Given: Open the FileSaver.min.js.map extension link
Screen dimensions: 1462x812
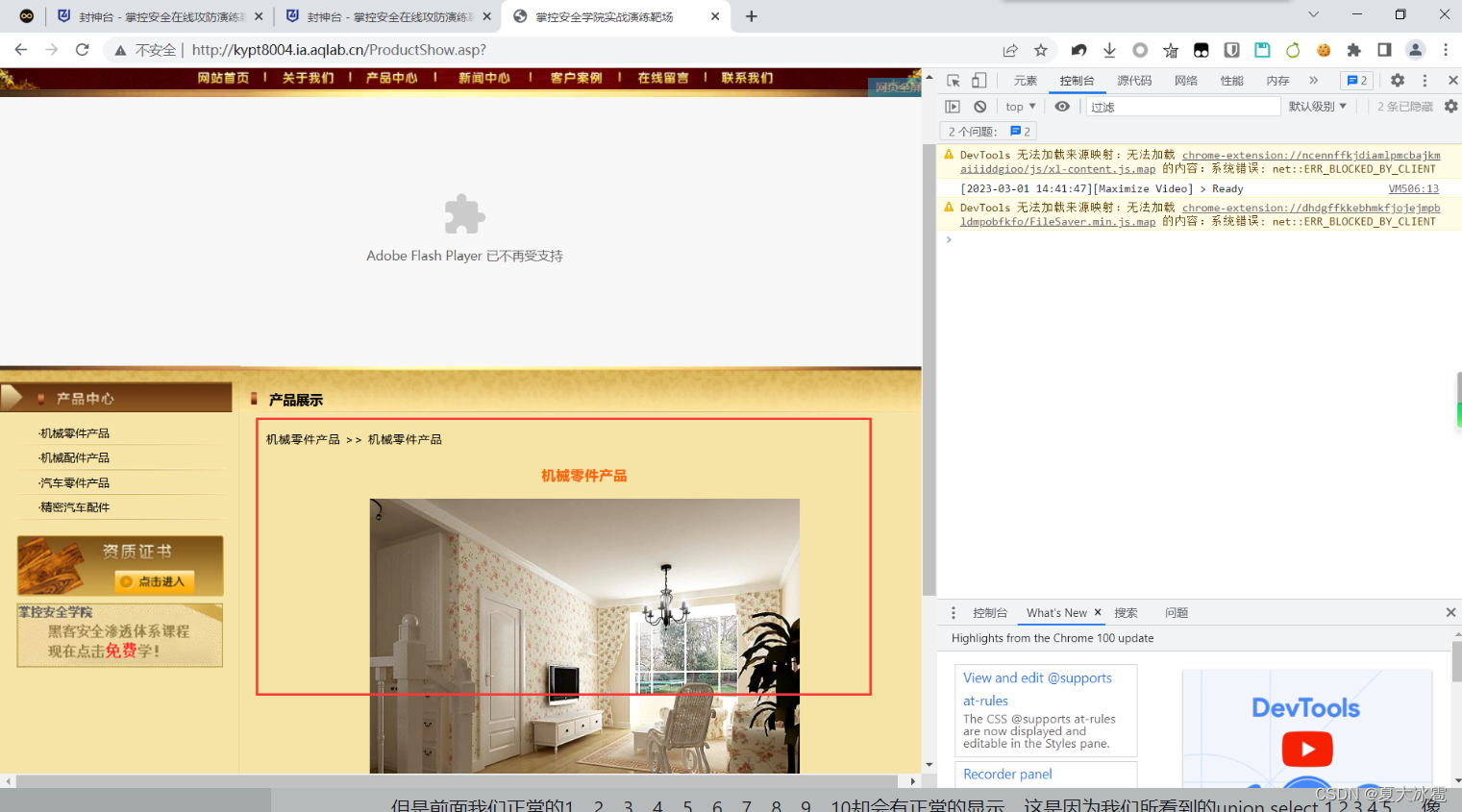Looking at the screenshot, I should click(1200, 214).
